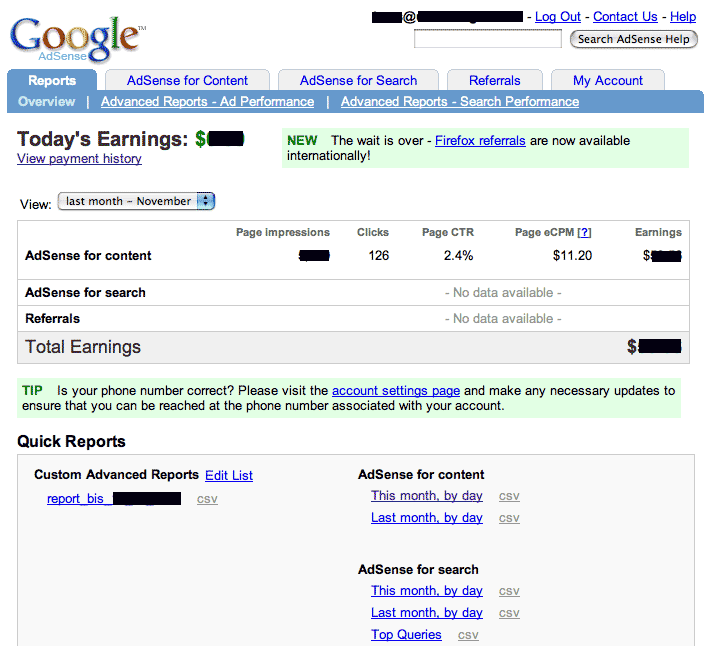Download csv for report_bis report
Viewport: 709px width, 646px height.
[207, 499]
